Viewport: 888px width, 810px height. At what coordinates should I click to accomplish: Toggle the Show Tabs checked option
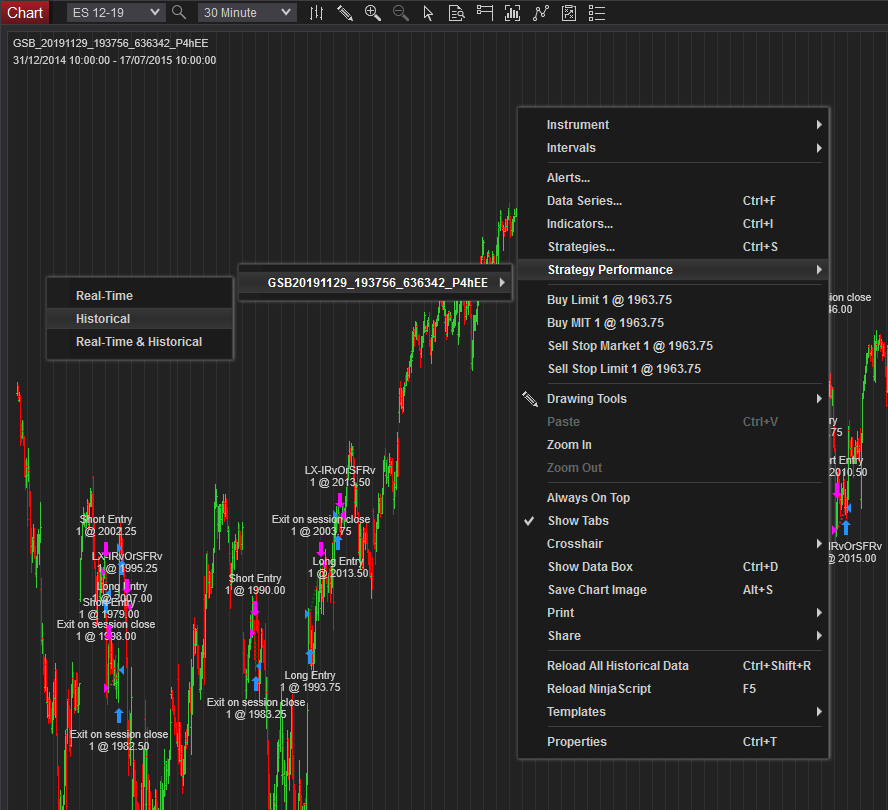click(x=577, y=521)
